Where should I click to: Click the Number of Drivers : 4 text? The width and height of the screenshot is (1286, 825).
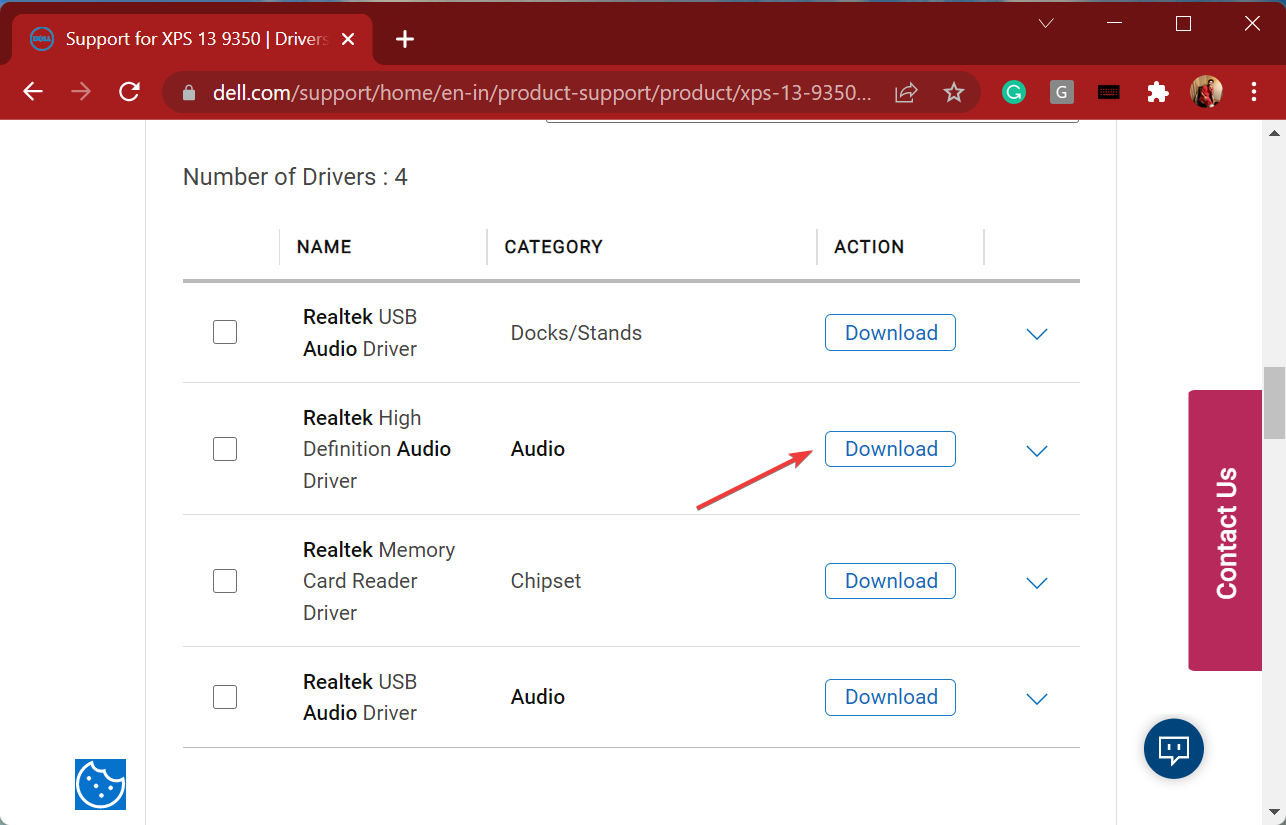(295, 177)
